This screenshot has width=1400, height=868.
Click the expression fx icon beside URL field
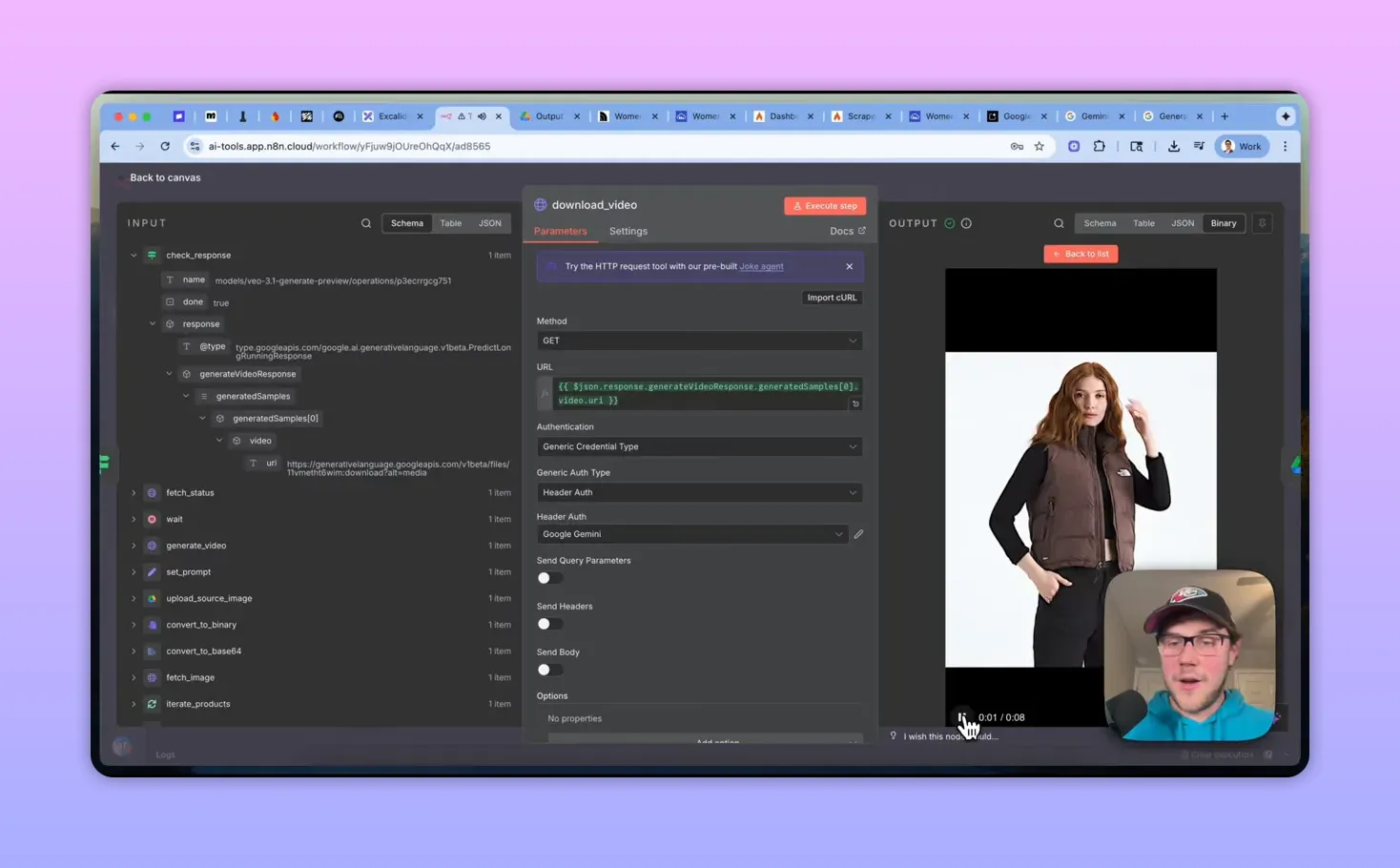point(544,393)
